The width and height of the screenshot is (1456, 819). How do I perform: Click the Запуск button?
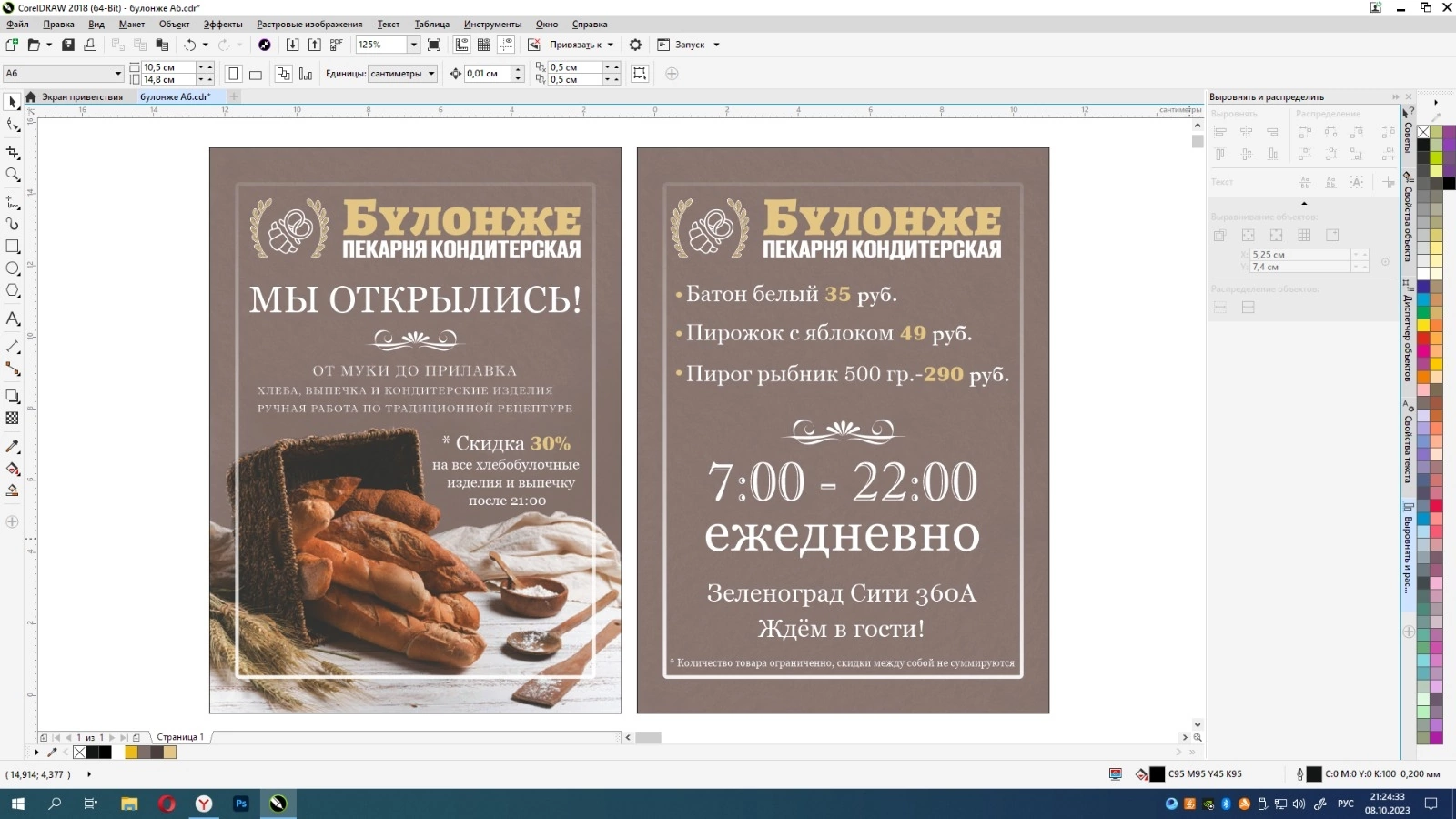689,45
